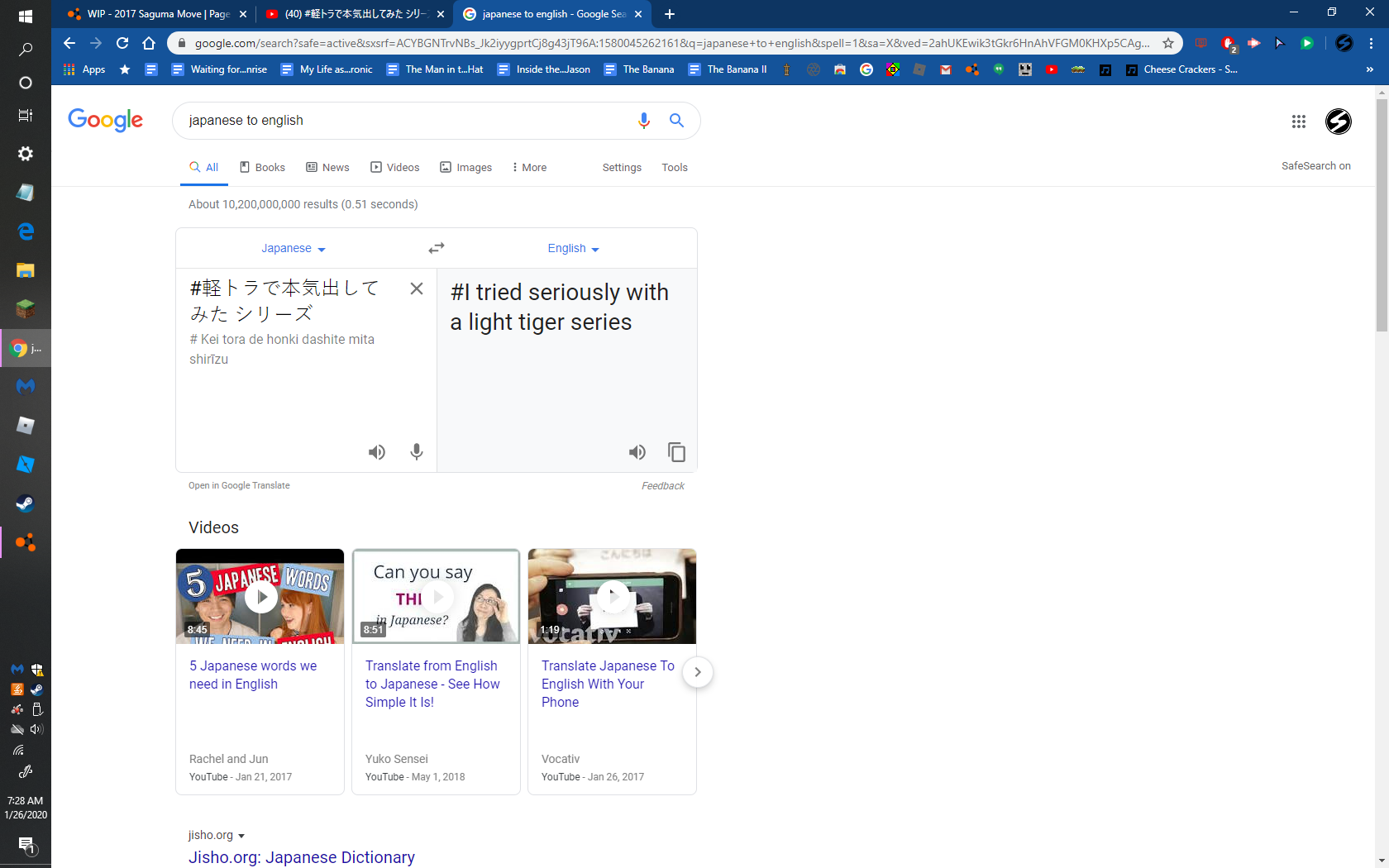
Task: Open the Jisho.org: Japanese Dictionary result
Action: (302, 857)
